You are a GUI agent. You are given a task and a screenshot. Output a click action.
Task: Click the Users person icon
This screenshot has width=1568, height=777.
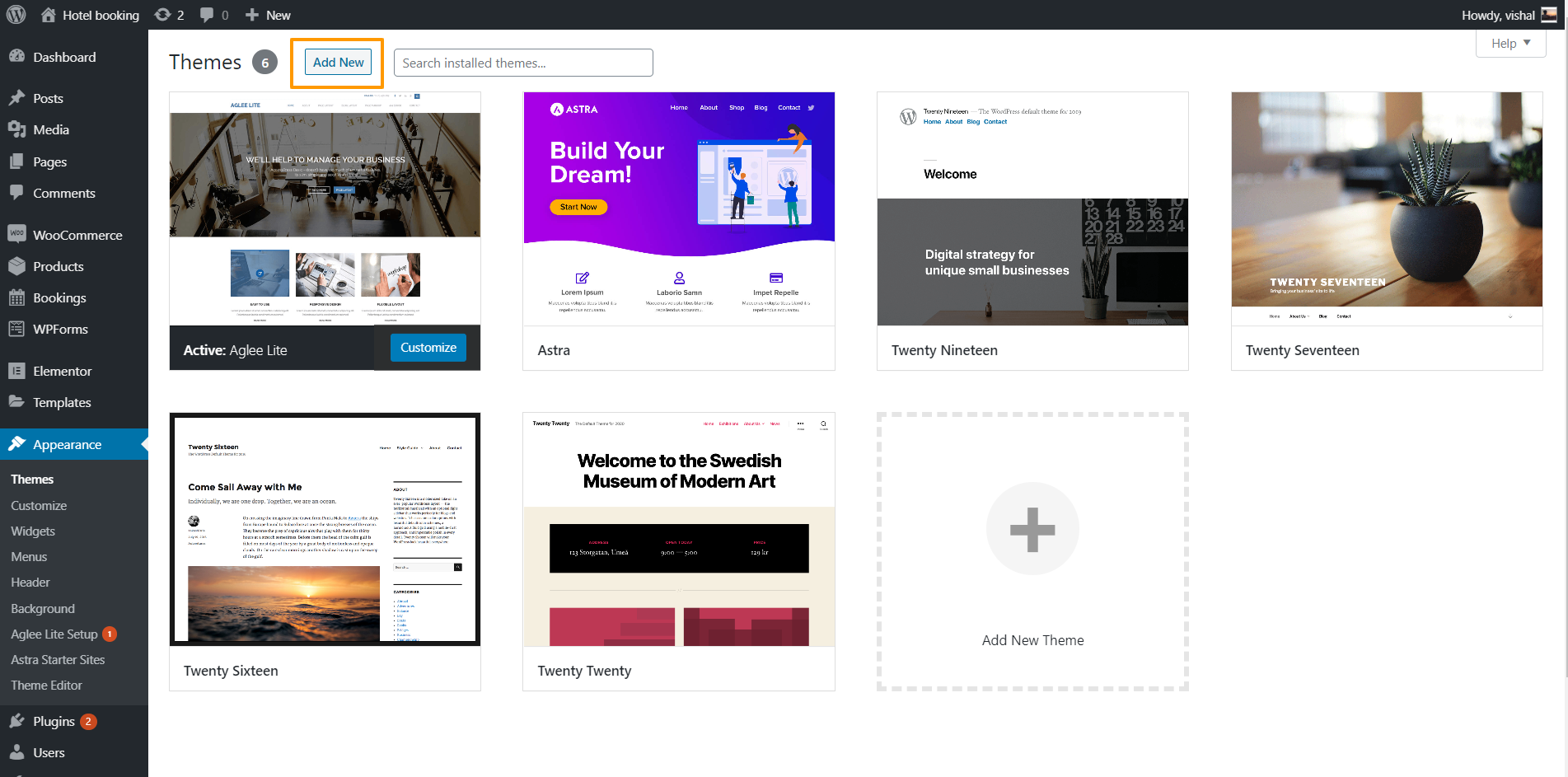[x=16, y=751]
